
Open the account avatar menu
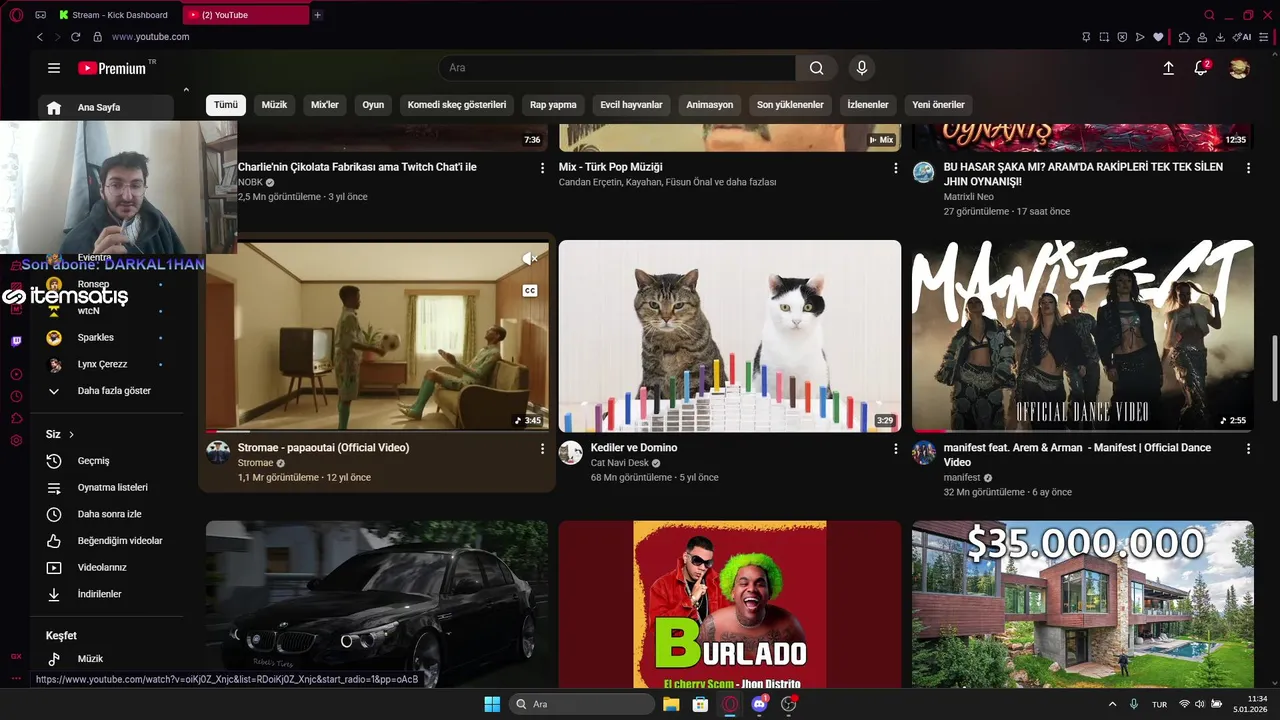coord(1239,68)
